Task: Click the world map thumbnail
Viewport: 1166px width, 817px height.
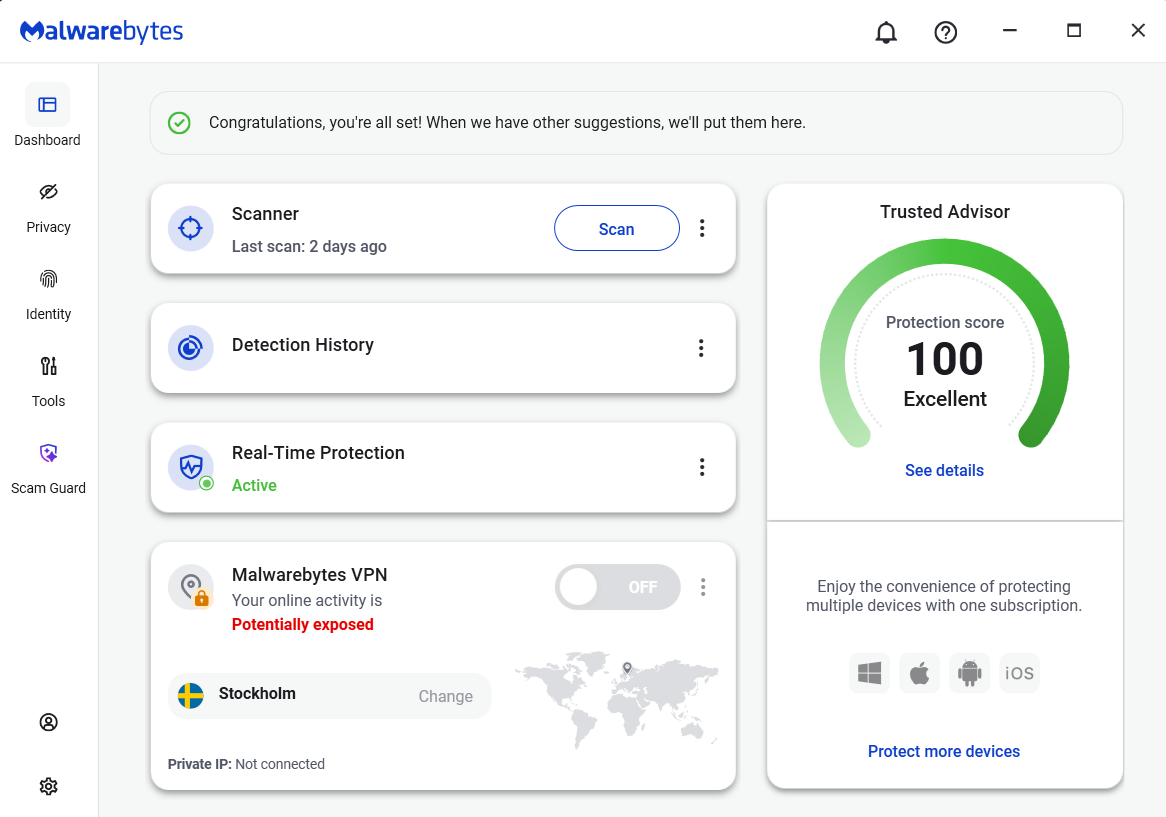Action: coord(616,699)
